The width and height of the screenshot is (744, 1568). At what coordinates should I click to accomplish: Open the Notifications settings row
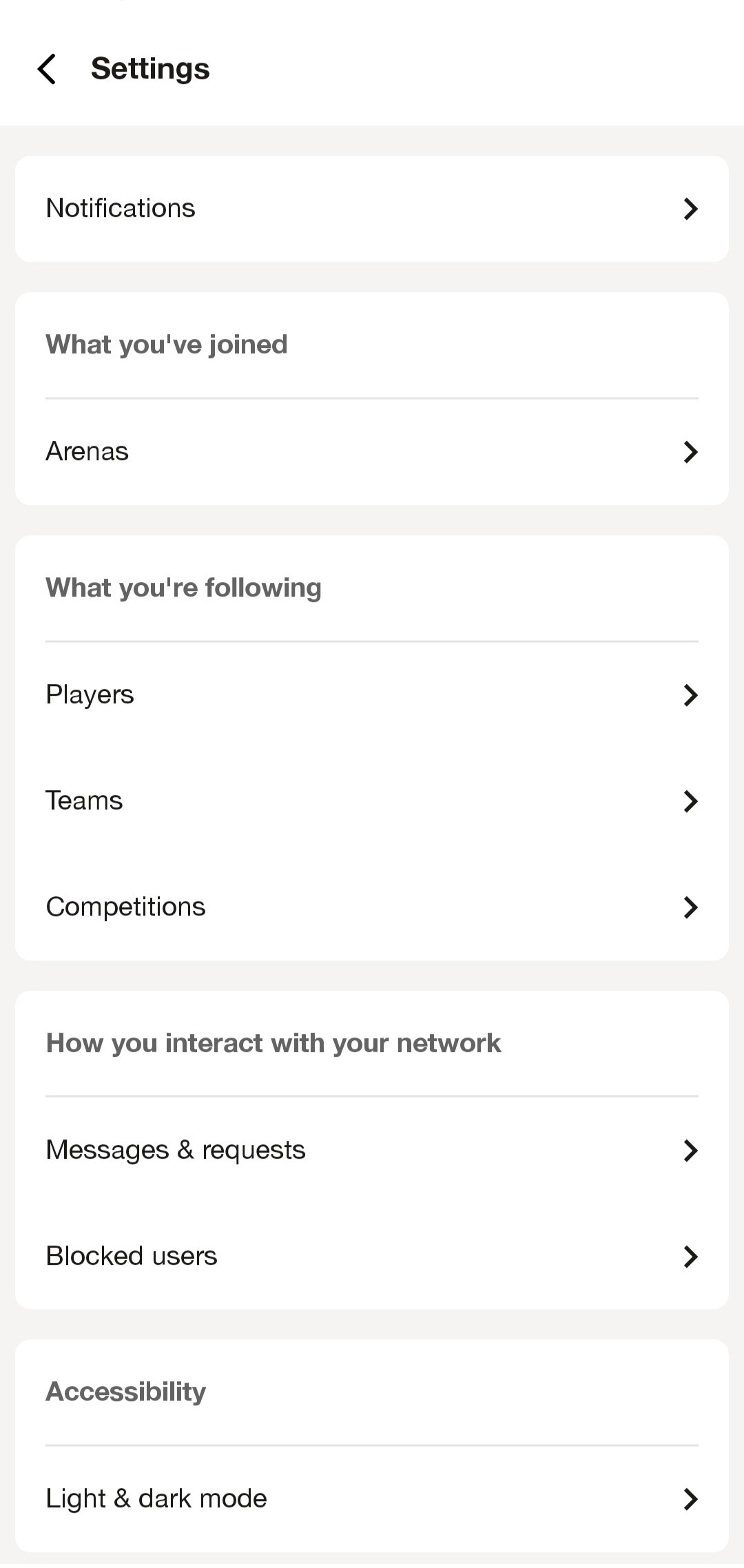coord(121,208)
